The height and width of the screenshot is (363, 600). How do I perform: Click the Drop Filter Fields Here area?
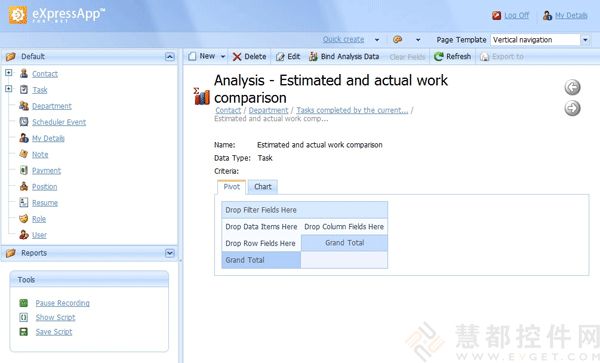(305, 210)
